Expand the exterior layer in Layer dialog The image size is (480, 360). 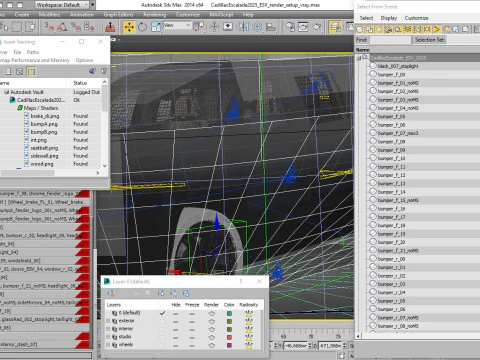point(108,321)
